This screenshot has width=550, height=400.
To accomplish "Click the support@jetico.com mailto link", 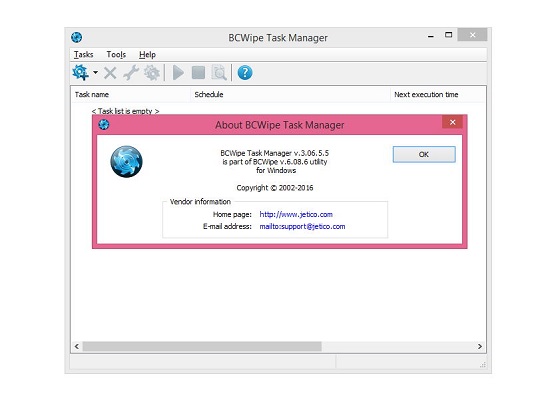I will [x=302, y=226].
